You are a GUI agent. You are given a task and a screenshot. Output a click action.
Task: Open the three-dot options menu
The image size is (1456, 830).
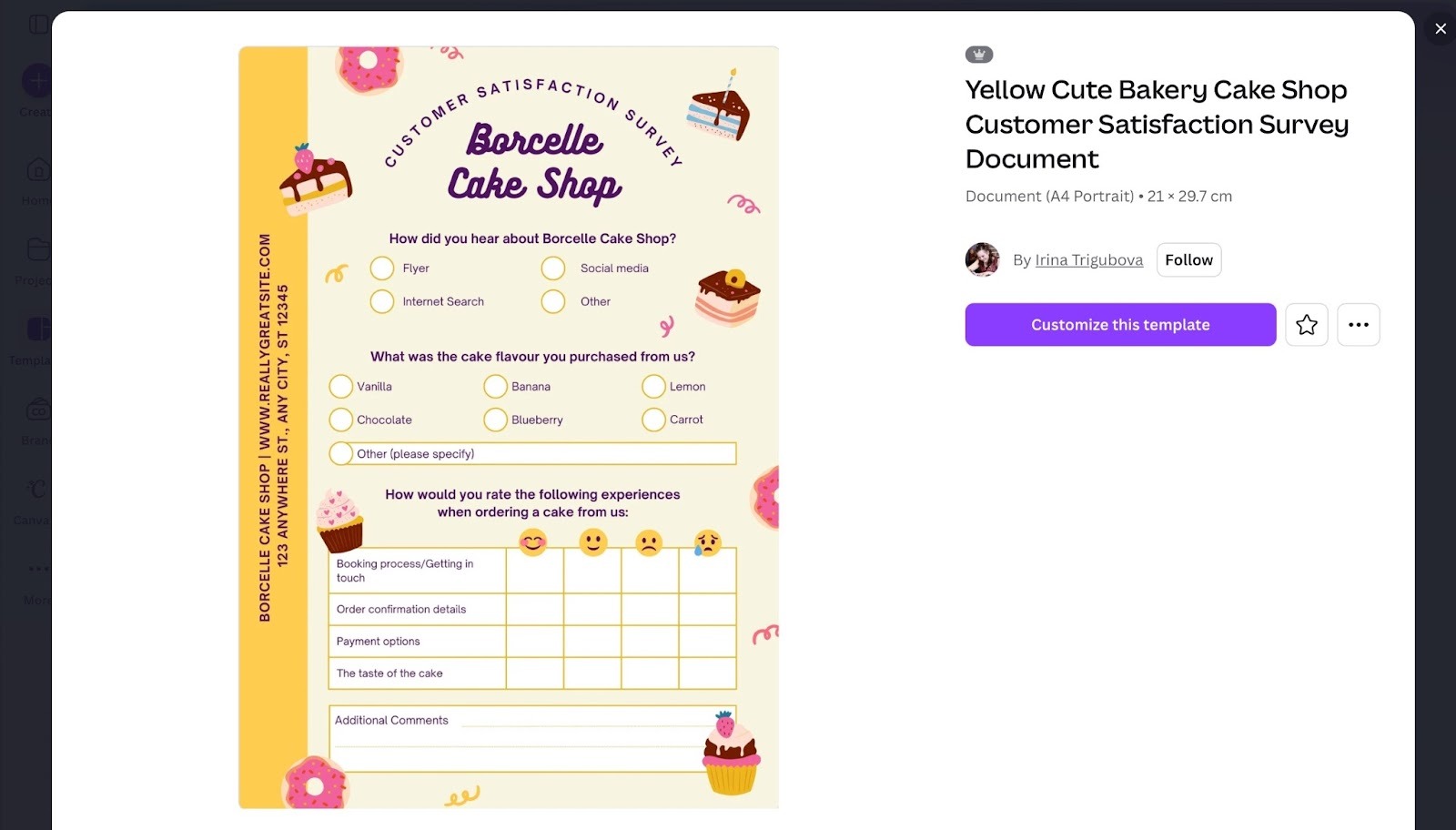click(x=1359, y=324)
